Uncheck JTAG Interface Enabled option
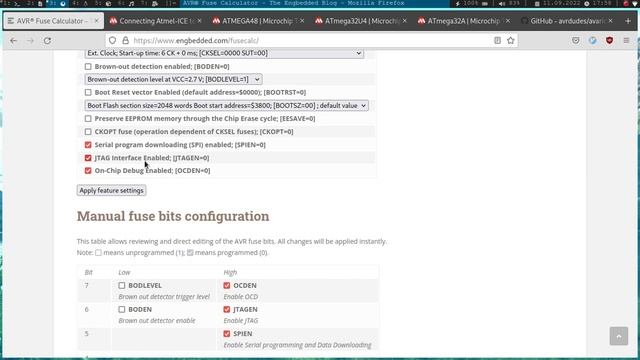This screenshot has height=360, width=640. (88, 158)
